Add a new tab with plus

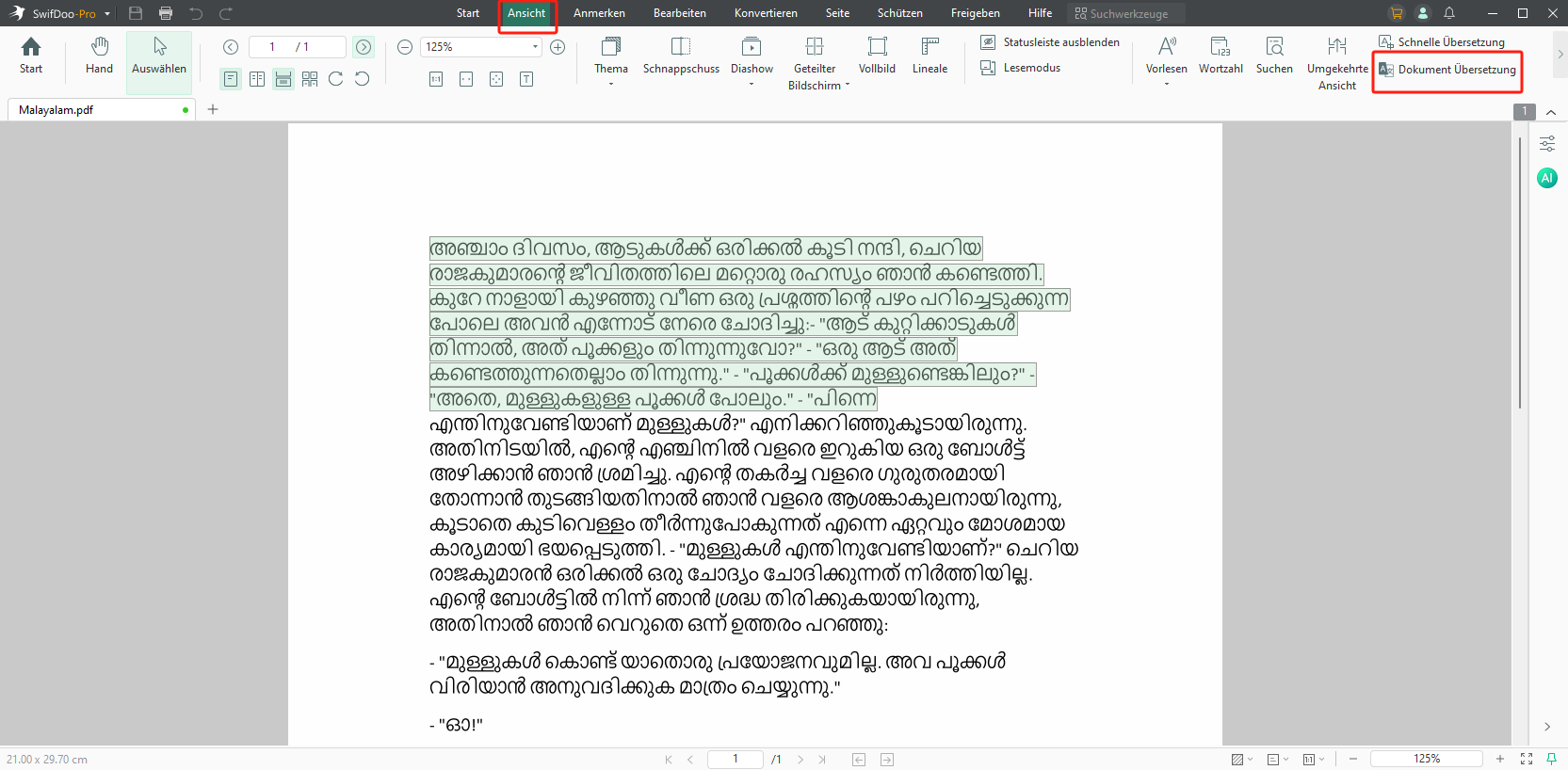pos(213,109)
